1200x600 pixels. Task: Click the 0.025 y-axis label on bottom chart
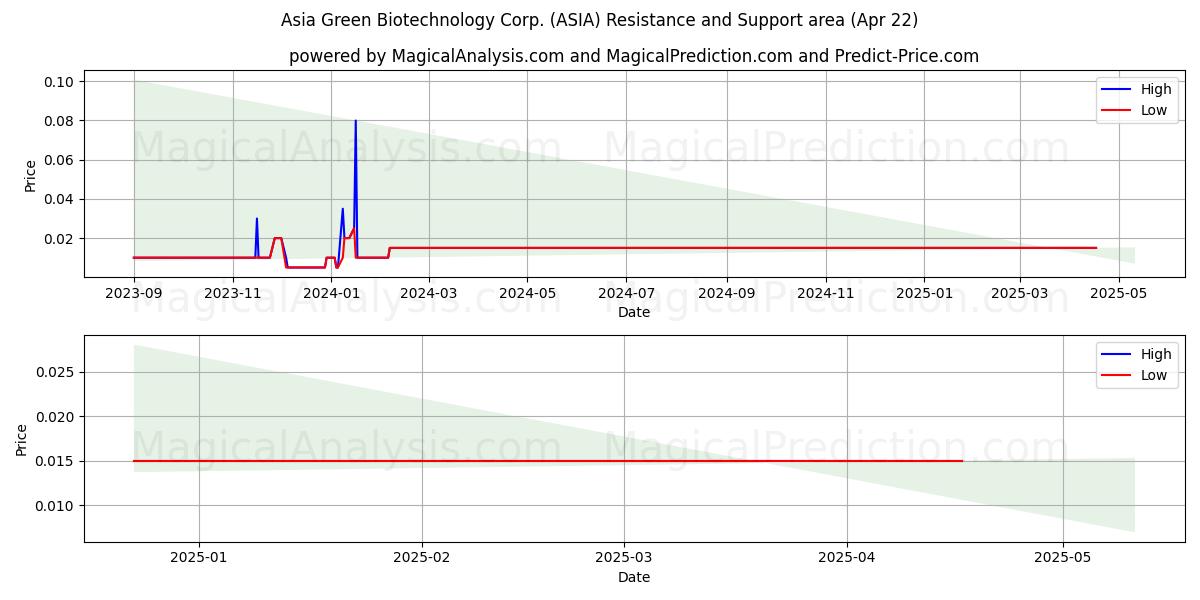tap(55, 373)
